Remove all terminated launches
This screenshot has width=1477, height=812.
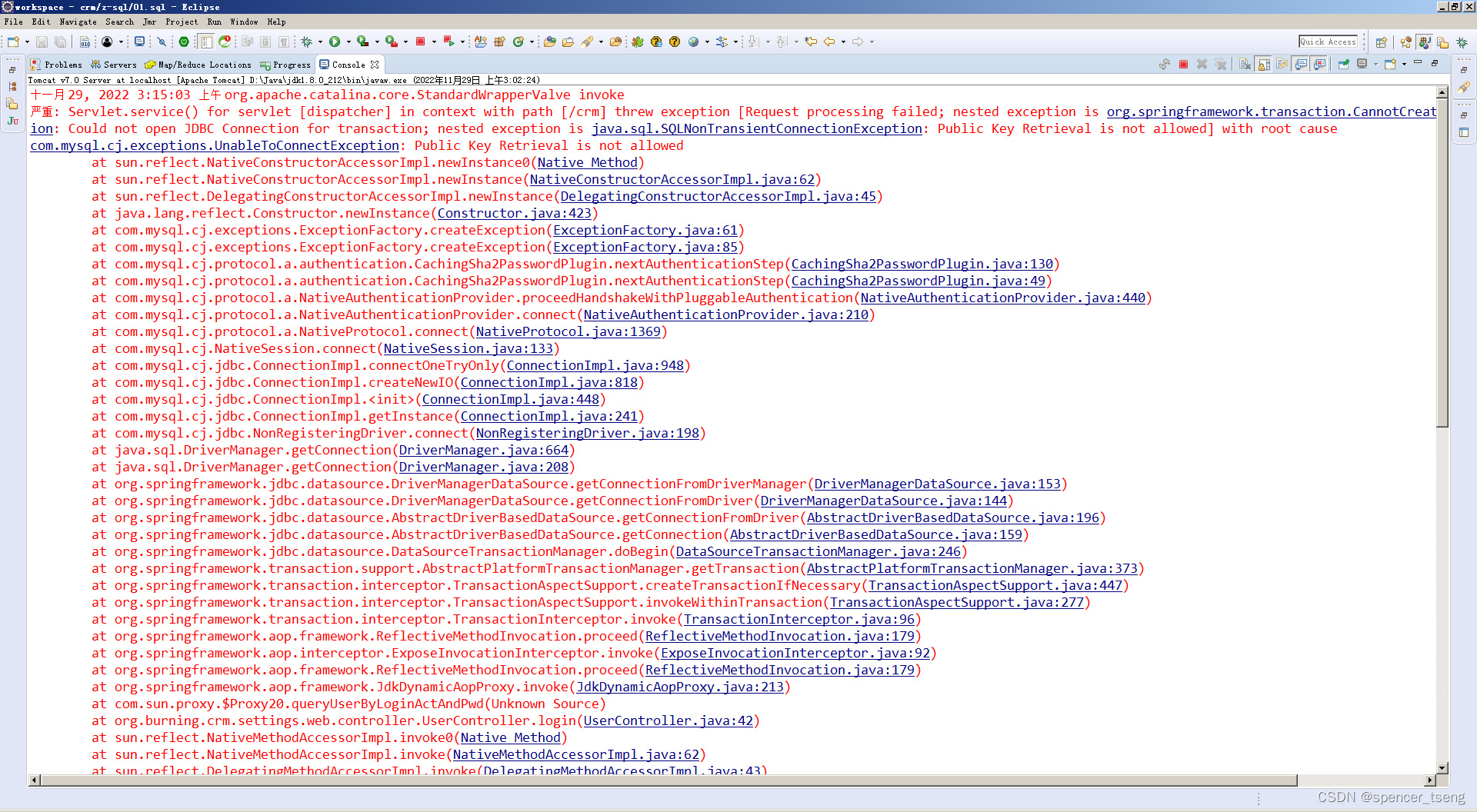(x=1221, y=65)
